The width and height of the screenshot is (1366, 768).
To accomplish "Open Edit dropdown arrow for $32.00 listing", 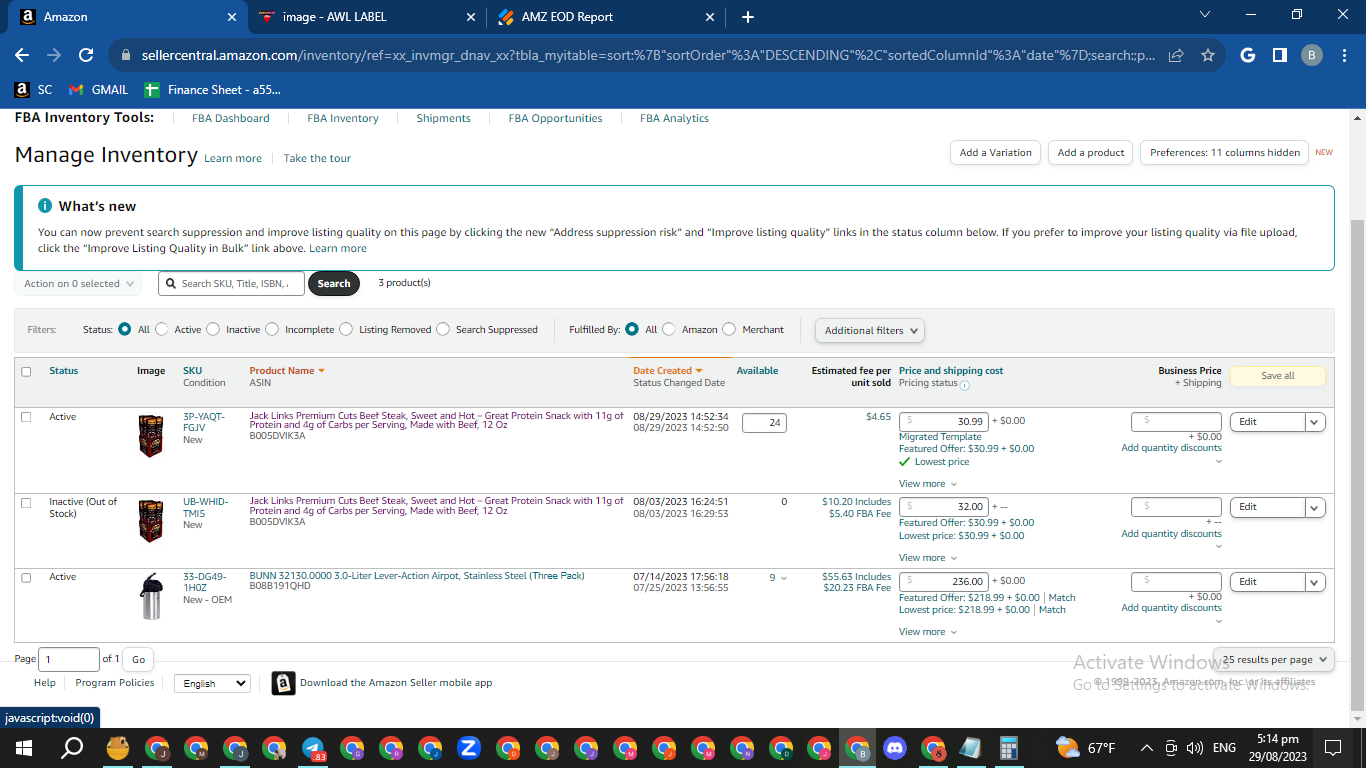I will (1315, 507).
